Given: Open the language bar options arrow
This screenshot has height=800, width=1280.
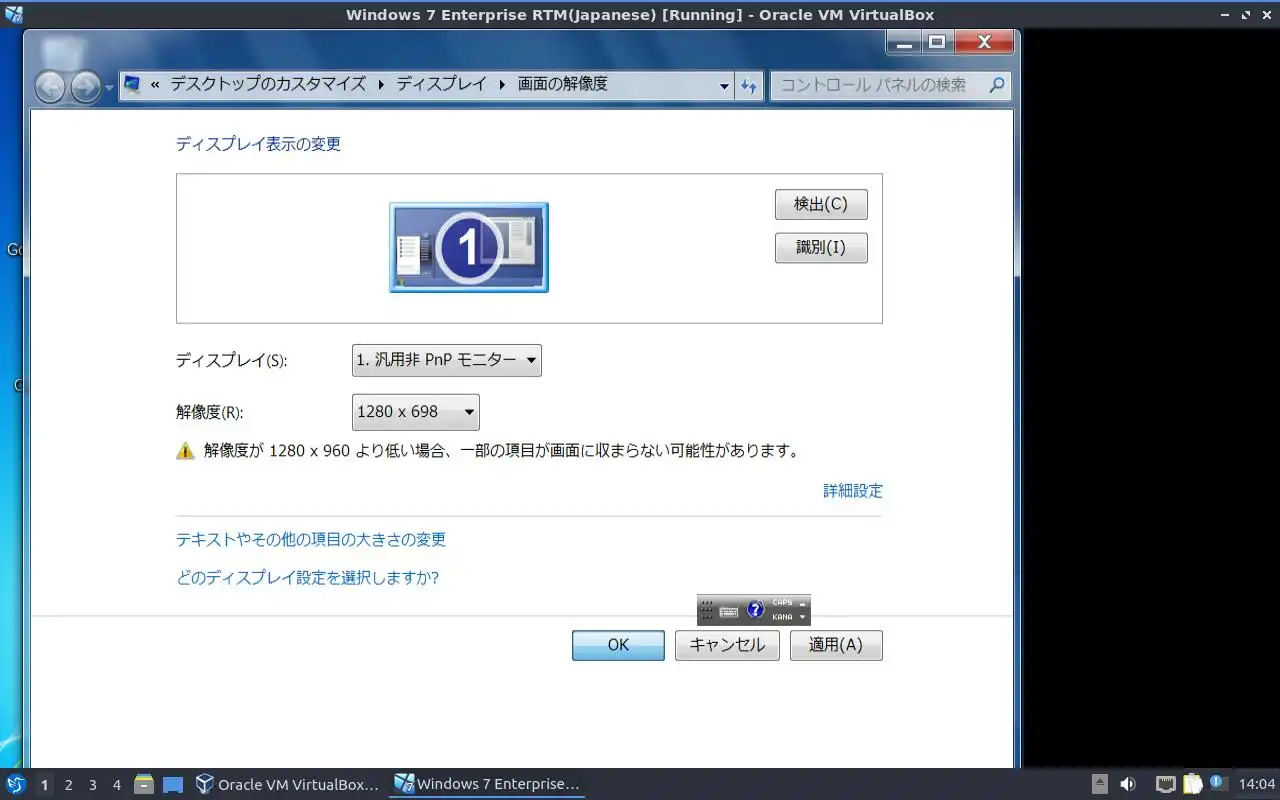Looking at the screenshot, I should coord(802,617).
